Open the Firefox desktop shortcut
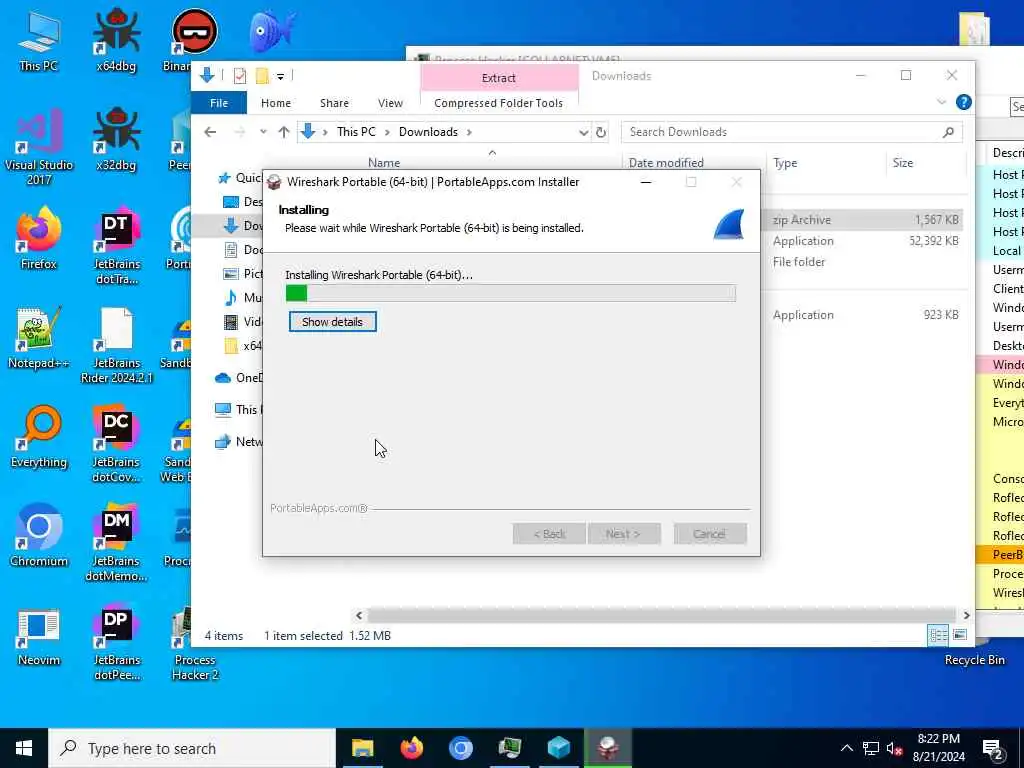 click(x=39, y=238)
